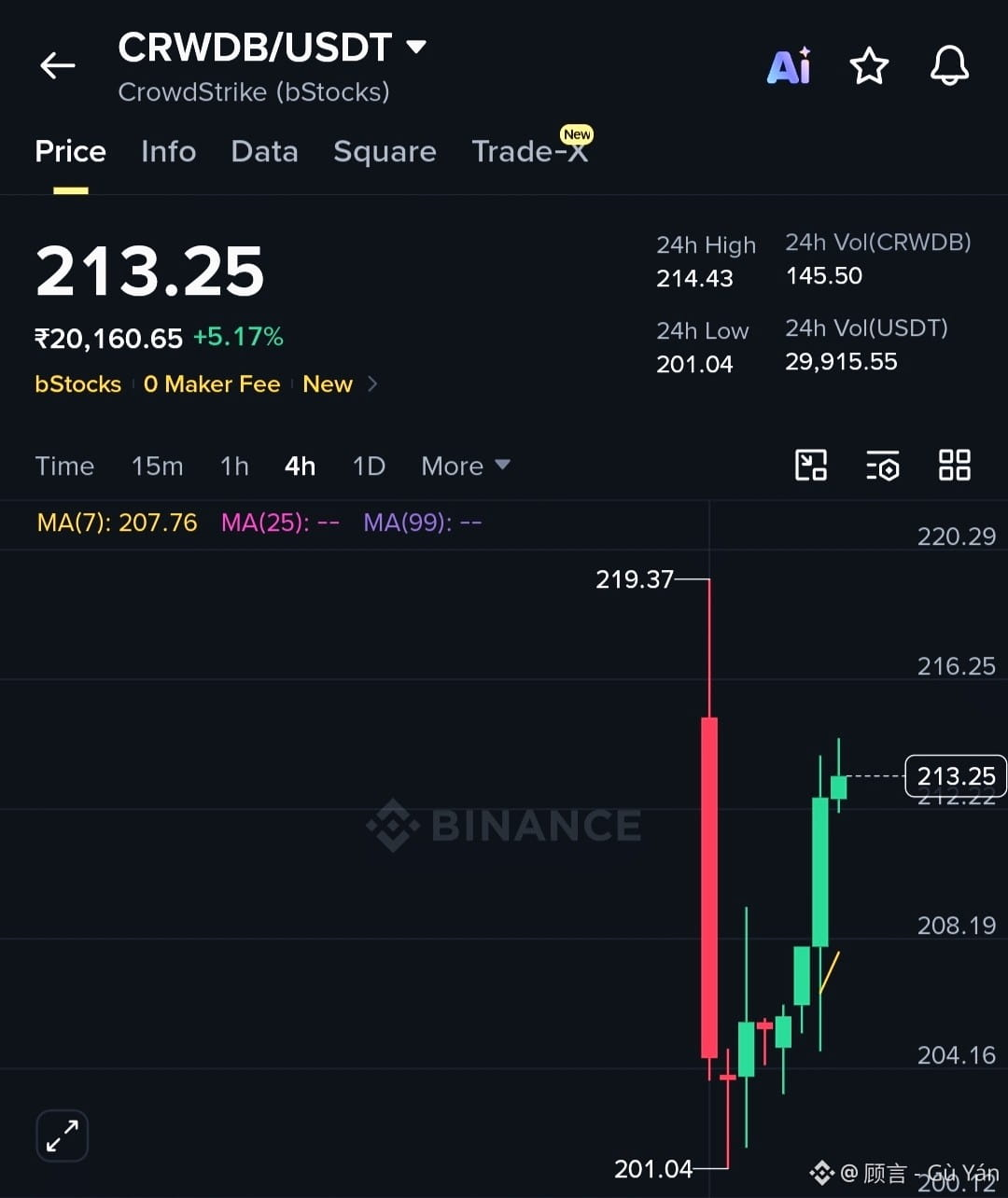Select the MA(7) indicator label
The image size is (1008, 1198).
click(117, 522)
